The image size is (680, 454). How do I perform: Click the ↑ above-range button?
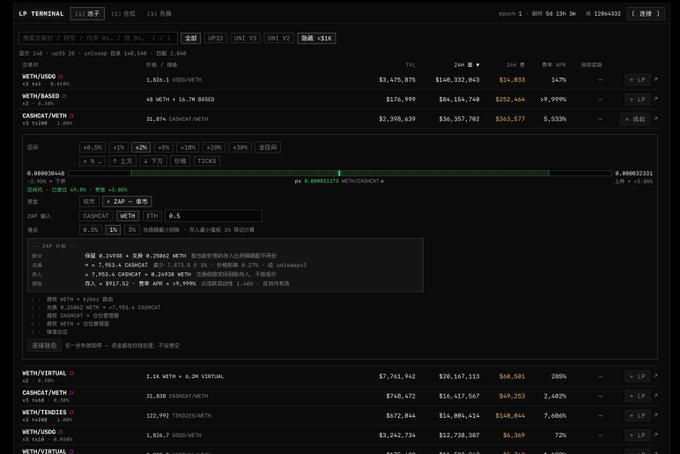point(123,161)
